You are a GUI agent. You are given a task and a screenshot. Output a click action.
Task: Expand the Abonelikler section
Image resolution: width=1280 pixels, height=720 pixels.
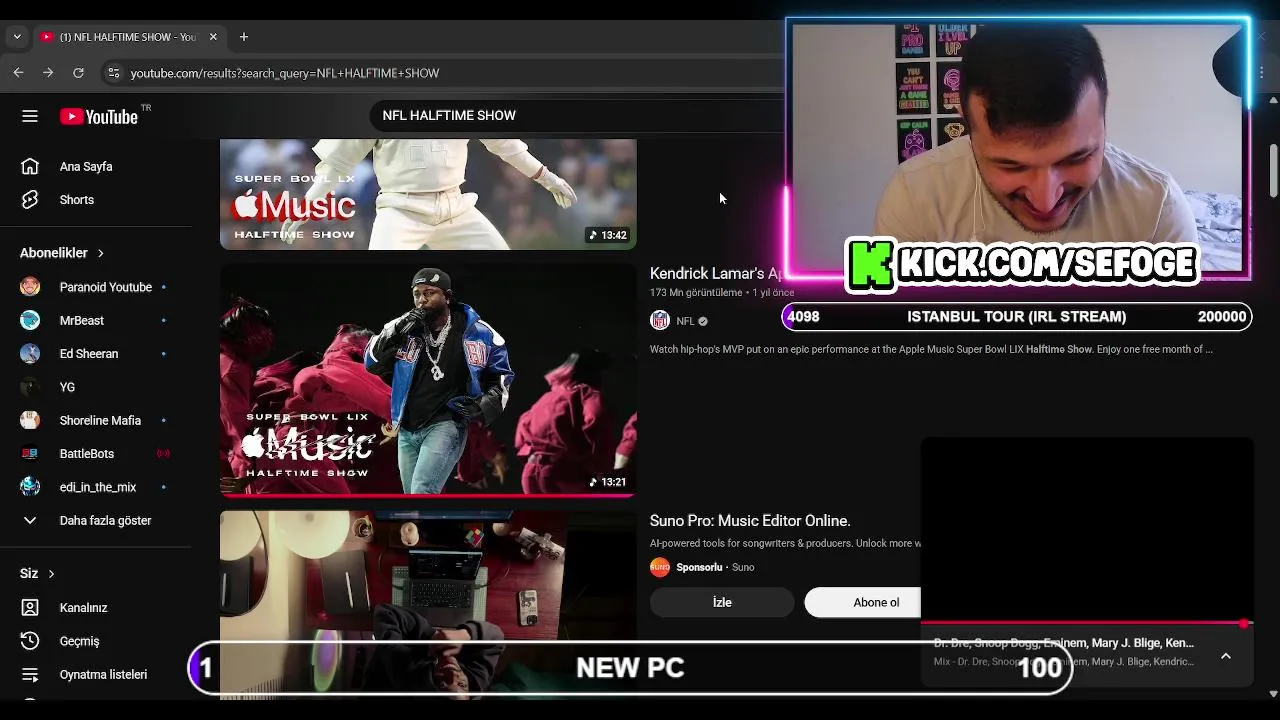pyautogui.click(x=62, y=253)
